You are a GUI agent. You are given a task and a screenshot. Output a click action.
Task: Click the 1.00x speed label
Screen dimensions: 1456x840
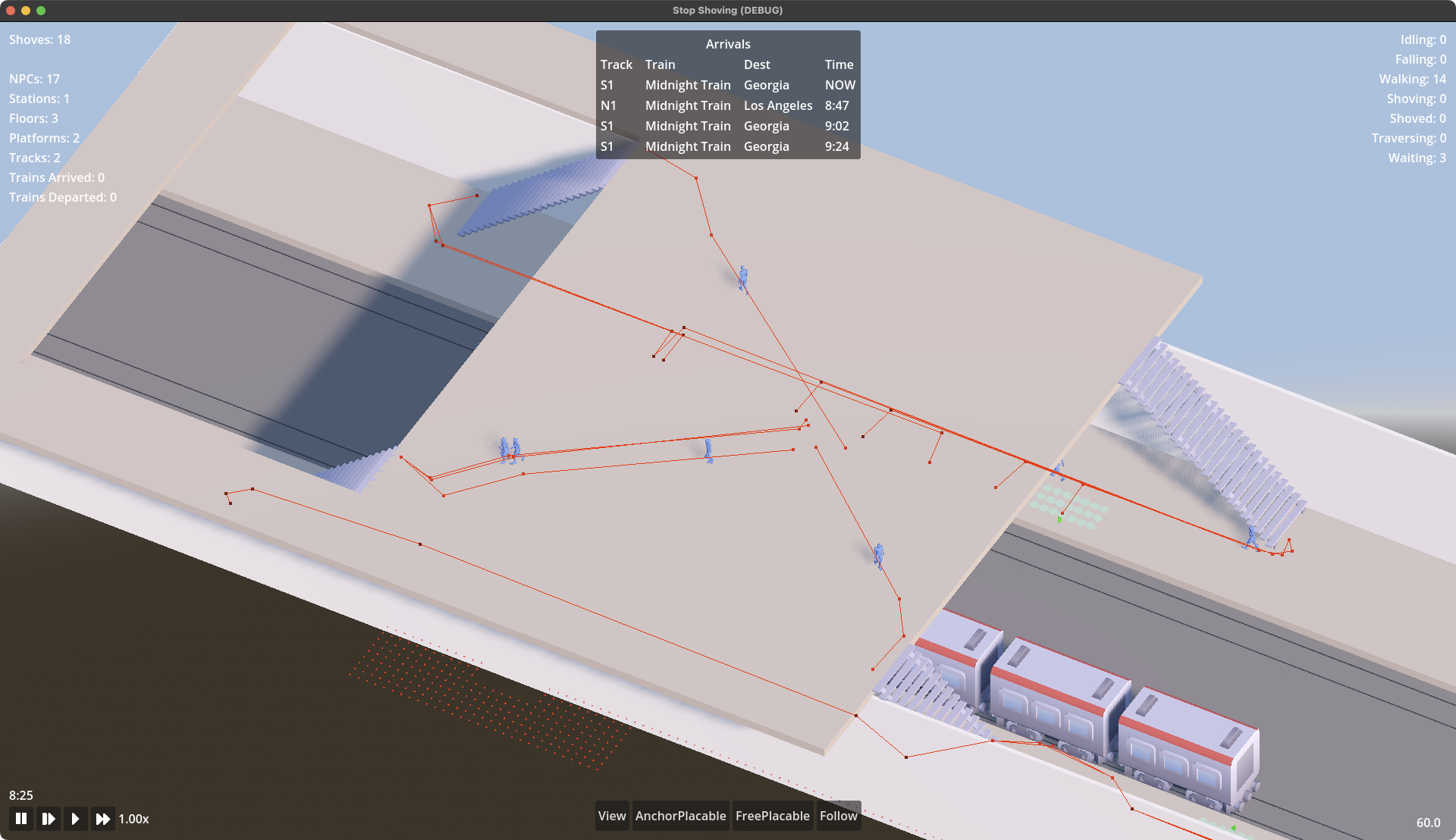coord(133,819)
